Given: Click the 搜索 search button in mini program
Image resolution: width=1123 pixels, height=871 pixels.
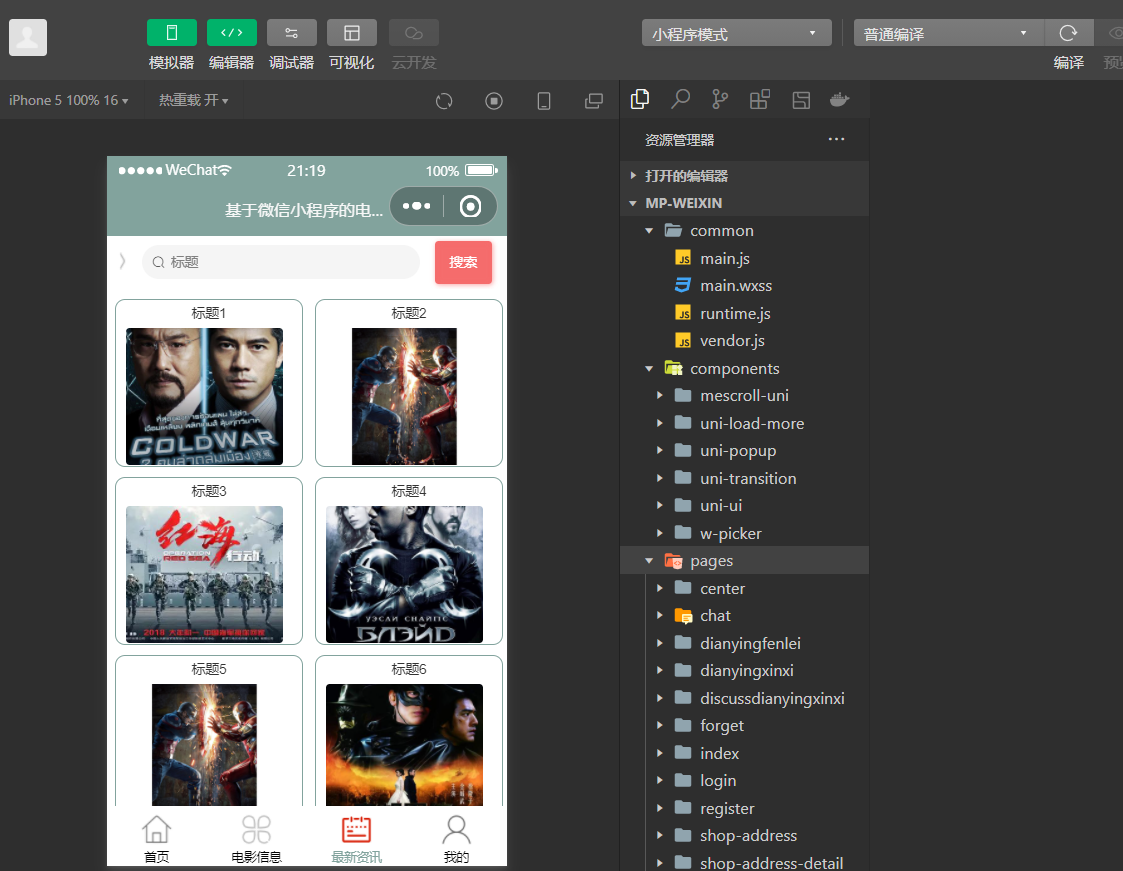Looking at the screenshot, I should [463, 262].
